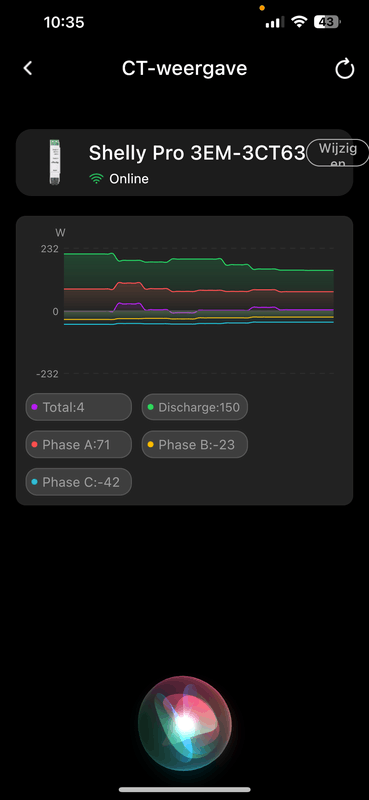This screenshot has width=369, height=800.
Task: Toggle the Phase A series chip
Action: click(x=79, y=444)
